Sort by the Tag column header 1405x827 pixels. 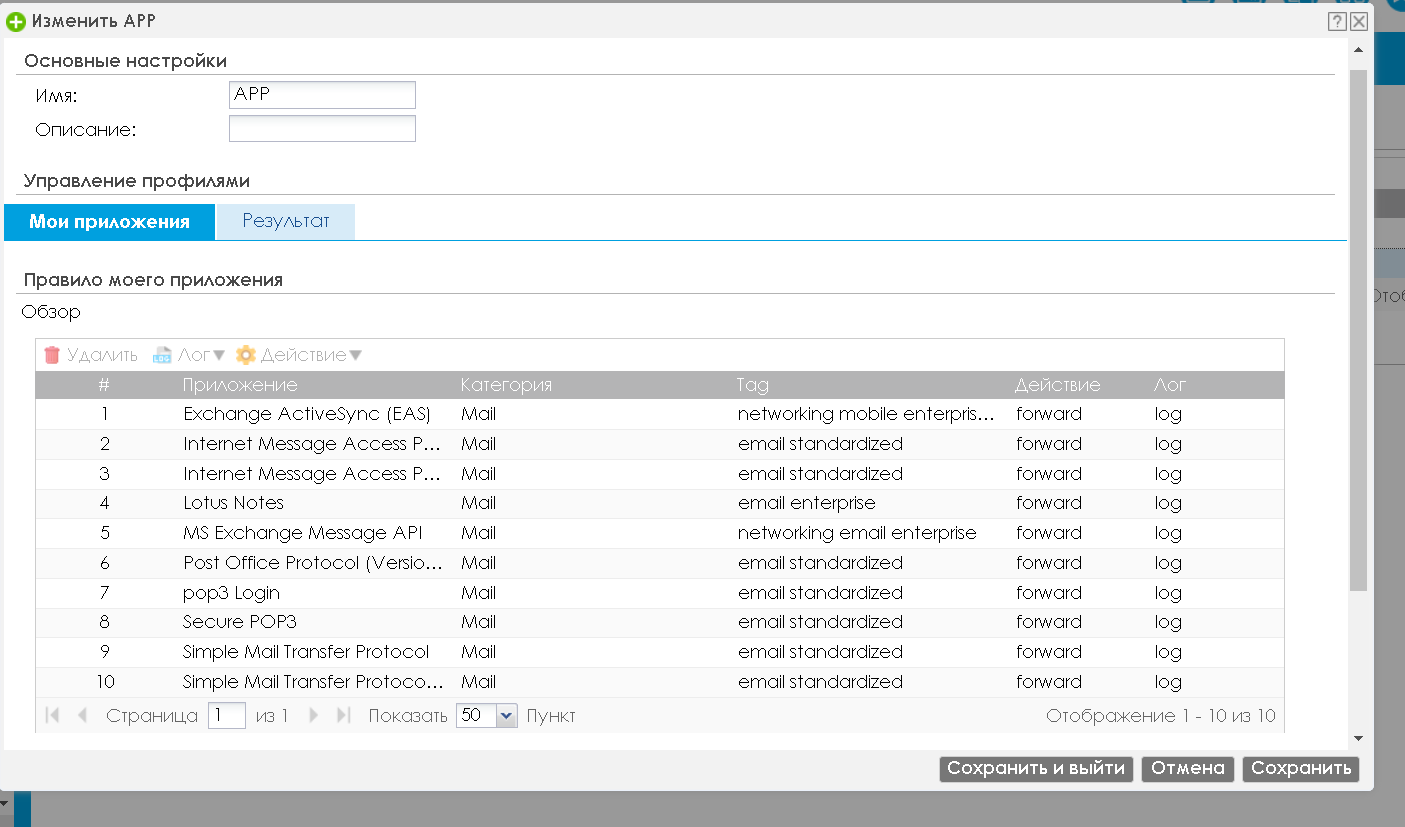pos(752,385)
